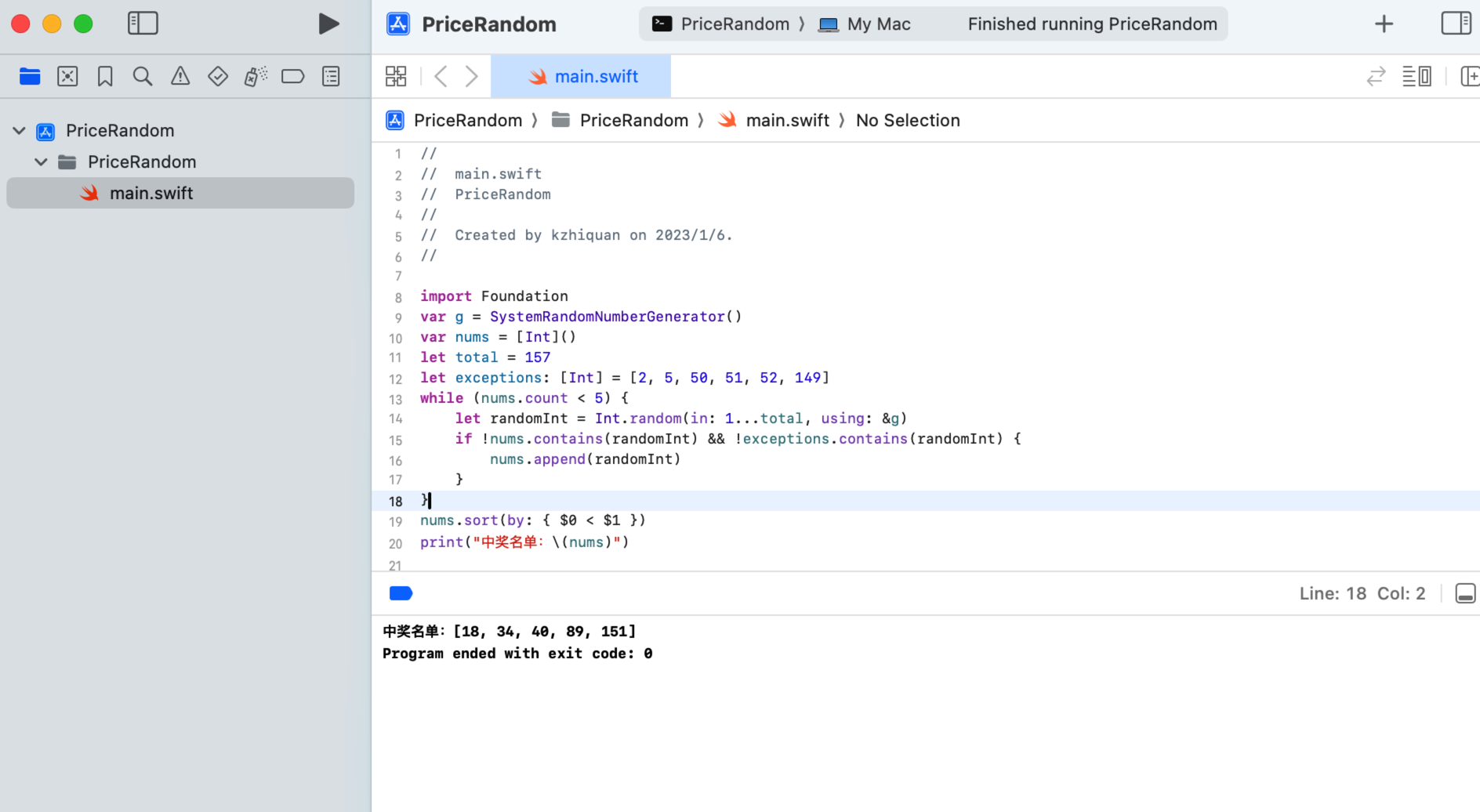Open the Test navigator diamond icon
Image resolution: width=1480 pixels, height=812 pixels.
pos(218,76)
